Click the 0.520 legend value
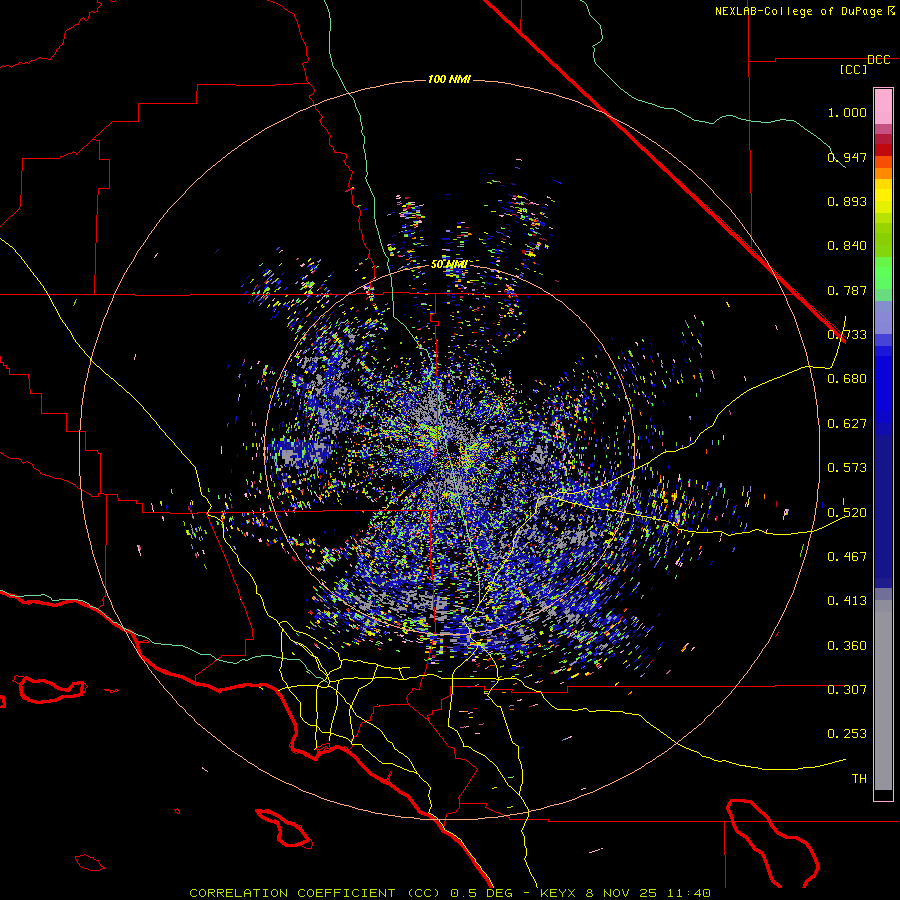This screenshot has width=900, height=900. [847, 512]
